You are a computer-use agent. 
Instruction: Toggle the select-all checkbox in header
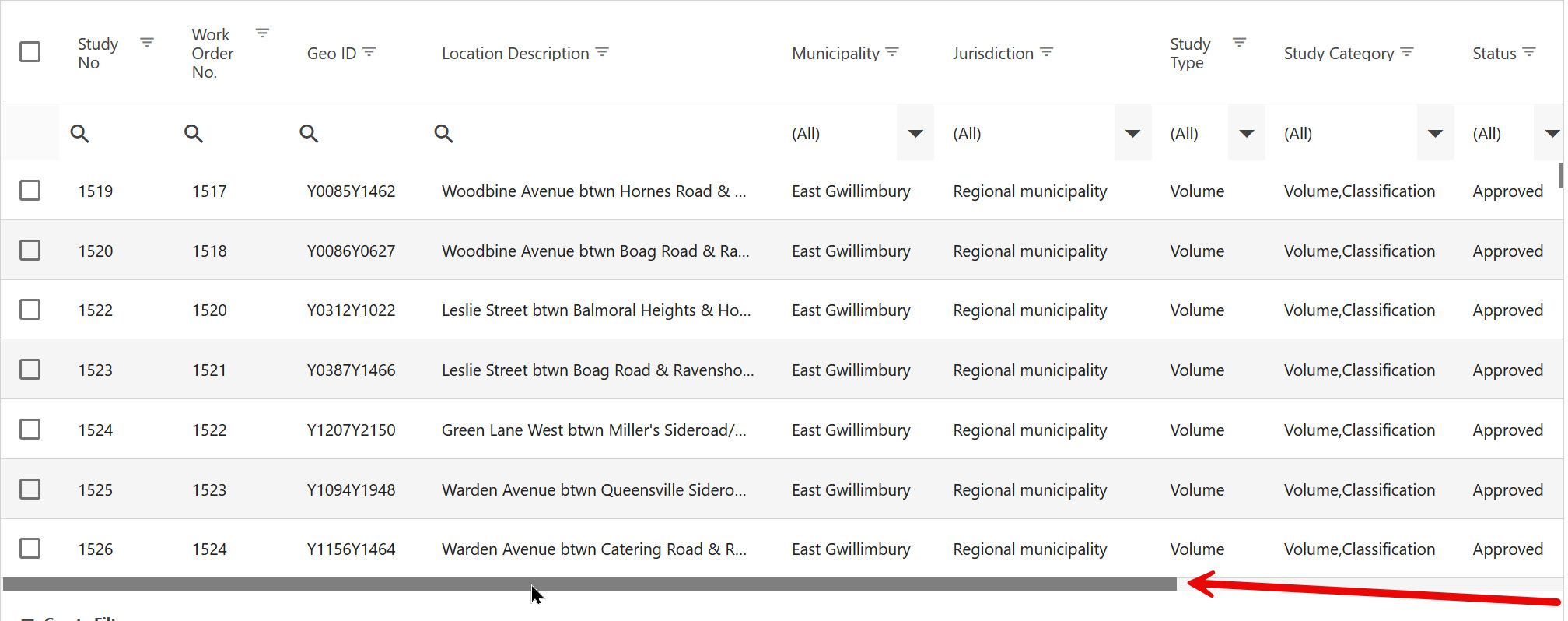coord(30,52)
